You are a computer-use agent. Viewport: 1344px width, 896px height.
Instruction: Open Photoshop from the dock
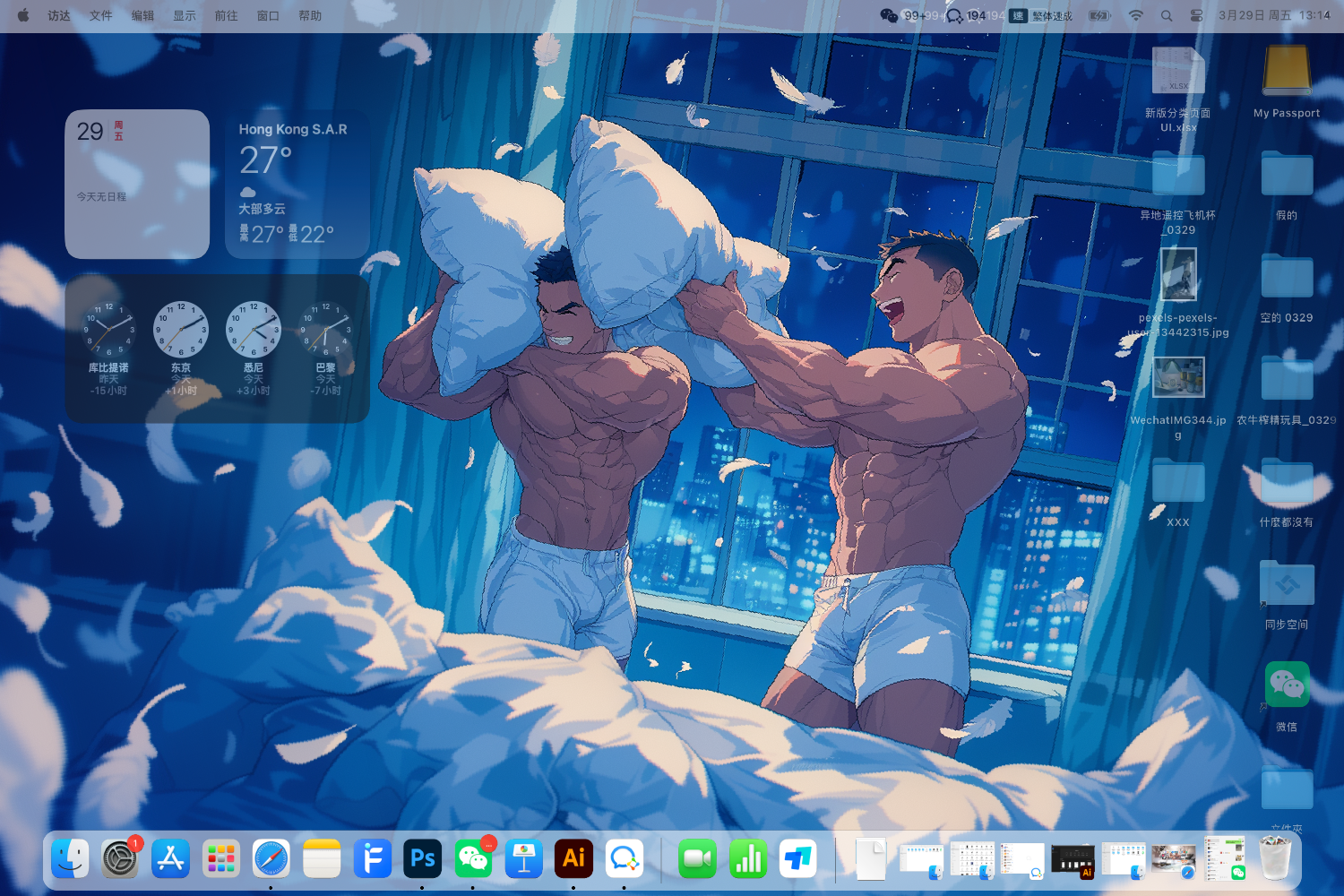click(422, 858)
